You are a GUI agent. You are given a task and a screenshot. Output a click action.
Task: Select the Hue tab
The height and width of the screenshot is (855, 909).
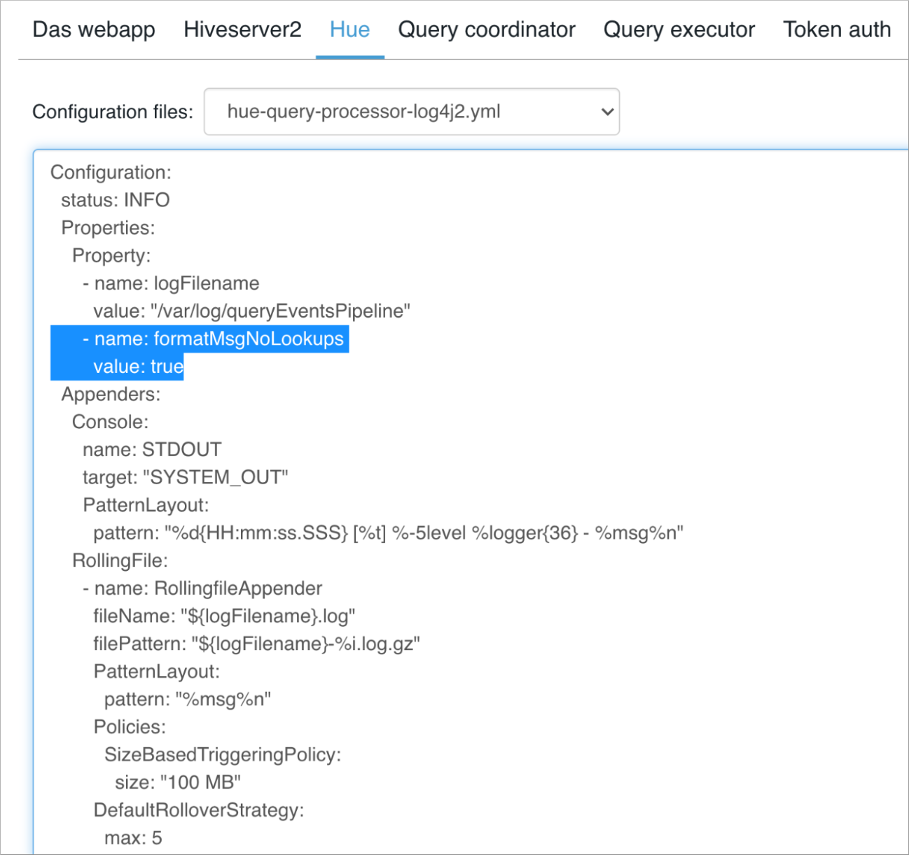click(349, 30)
